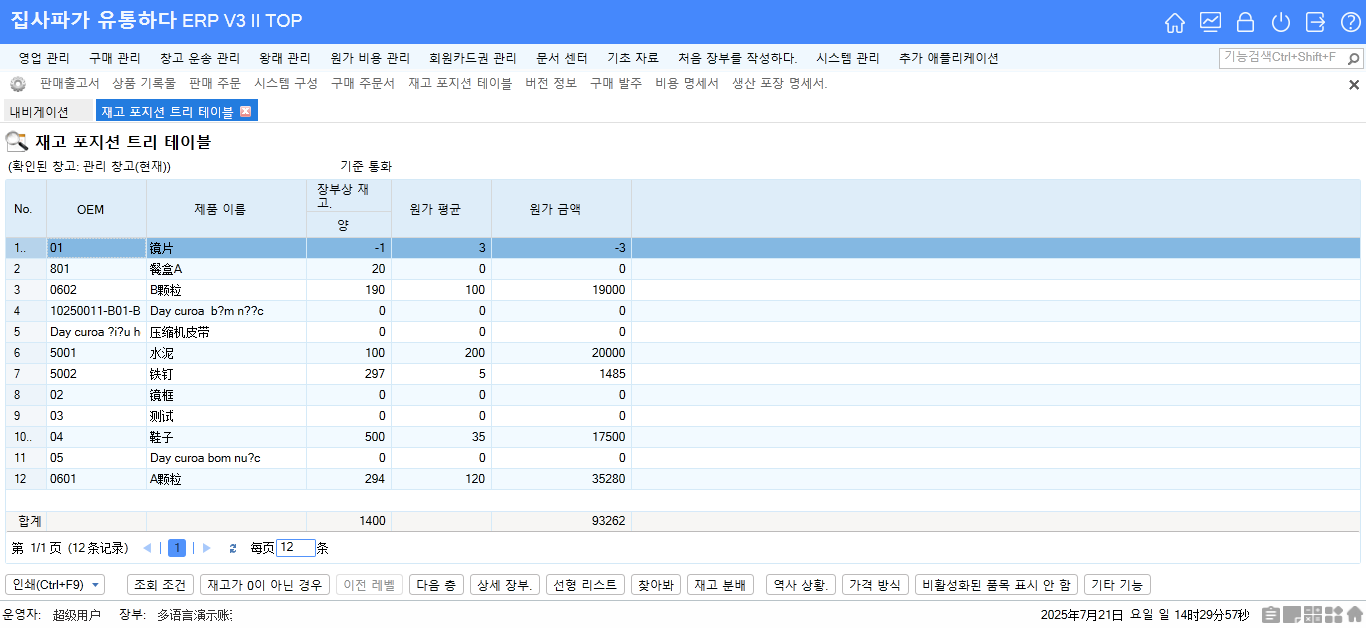Image resolution: width=1366 pixels, height=628 pixels.
Task: Open the 창고 운송 관리 menu
Action: (200, 58)
